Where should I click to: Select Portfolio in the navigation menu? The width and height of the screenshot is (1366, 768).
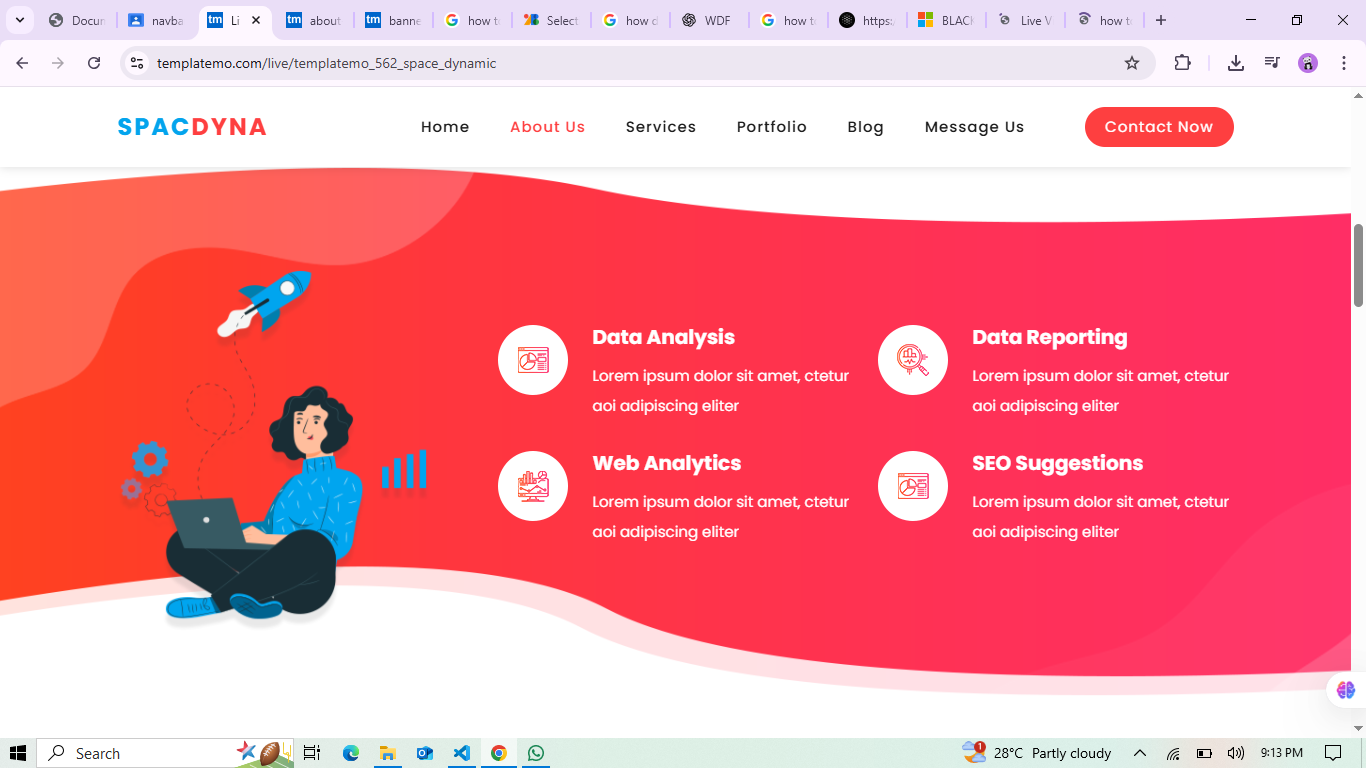pos(772,127)
